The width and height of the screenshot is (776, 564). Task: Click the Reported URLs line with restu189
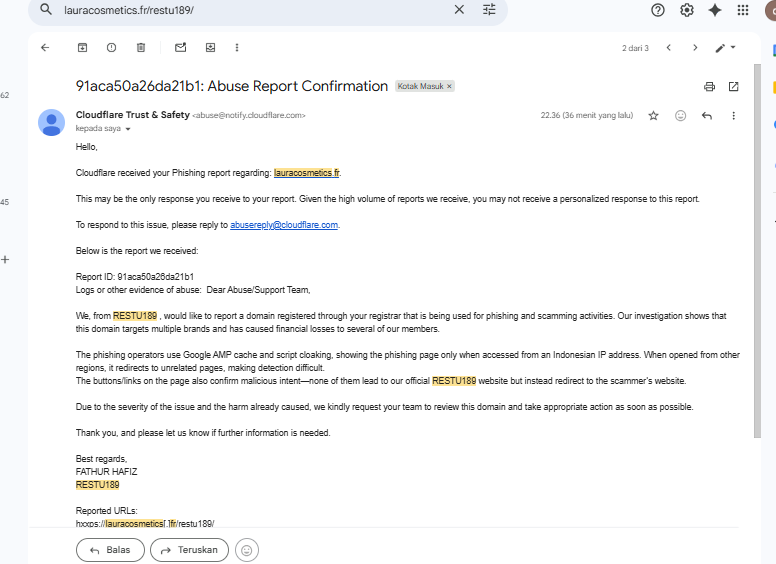pos(145,523)
